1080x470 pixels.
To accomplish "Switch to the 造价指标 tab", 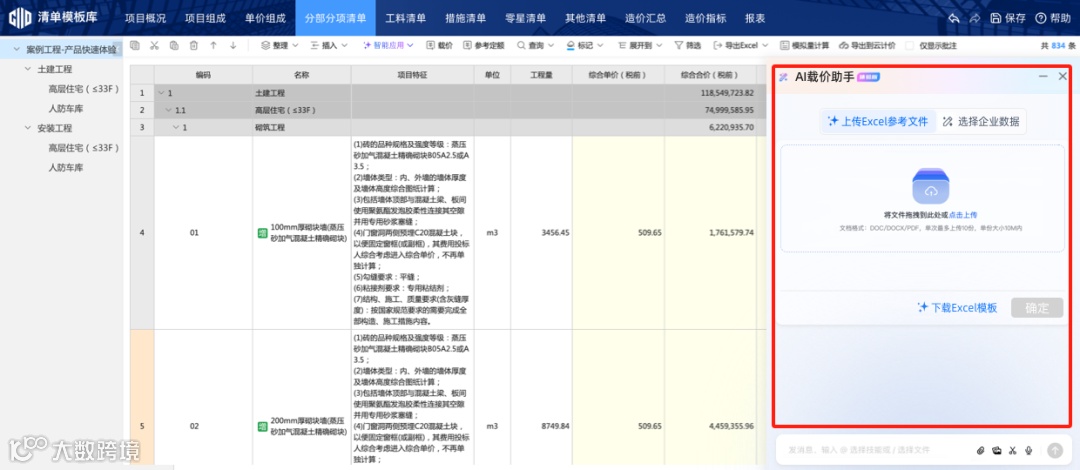I will (x=705, y=19).
